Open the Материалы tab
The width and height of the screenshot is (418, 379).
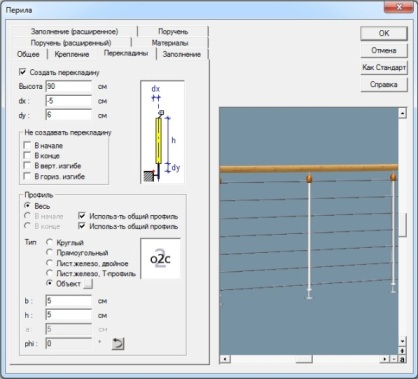[170, 43]
